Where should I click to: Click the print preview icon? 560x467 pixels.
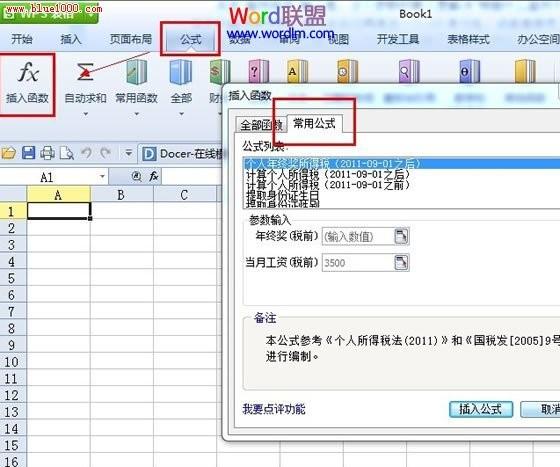click(66, 153)
